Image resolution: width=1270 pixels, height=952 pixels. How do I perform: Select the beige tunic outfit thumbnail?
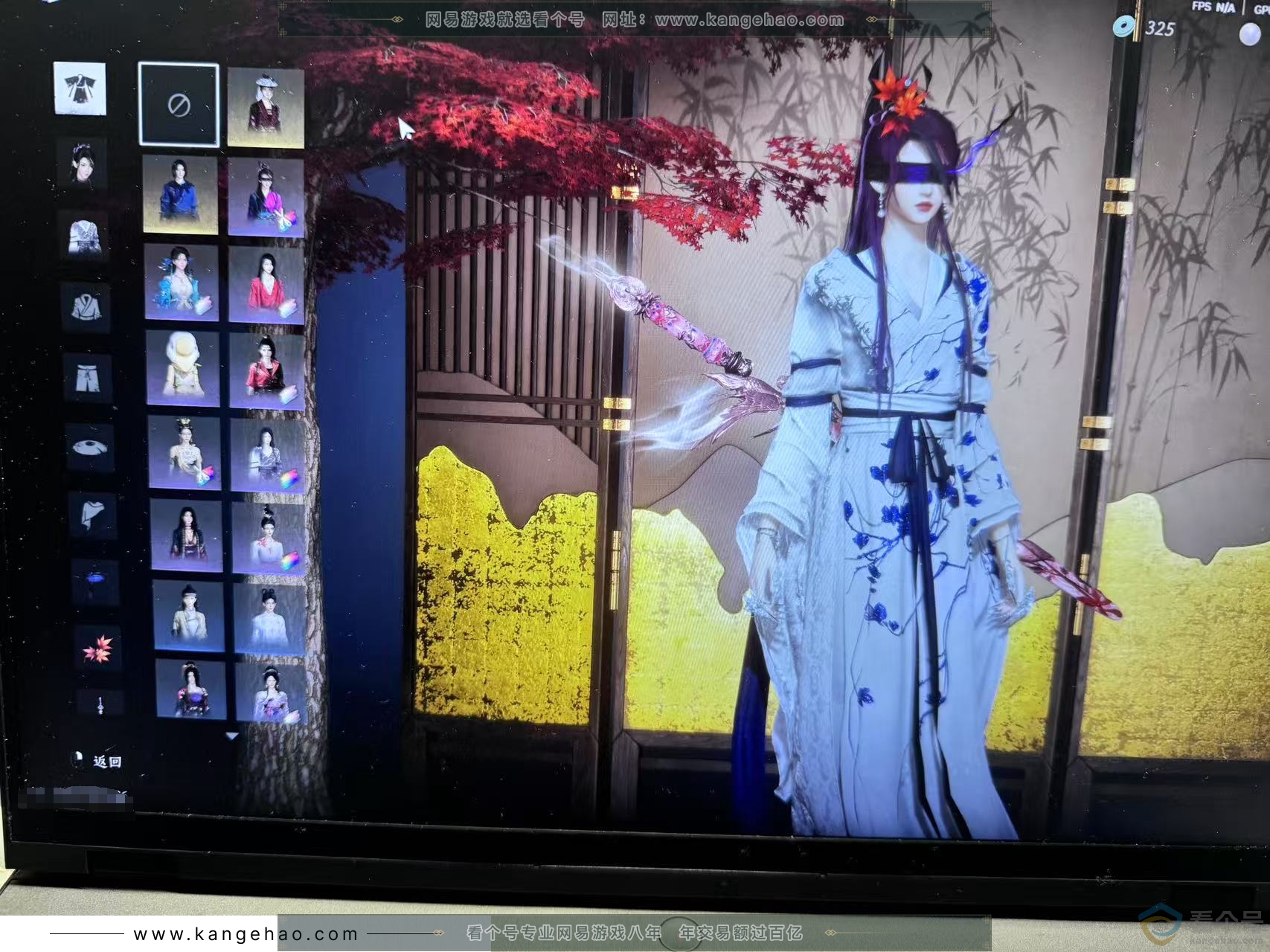[189, 616]
